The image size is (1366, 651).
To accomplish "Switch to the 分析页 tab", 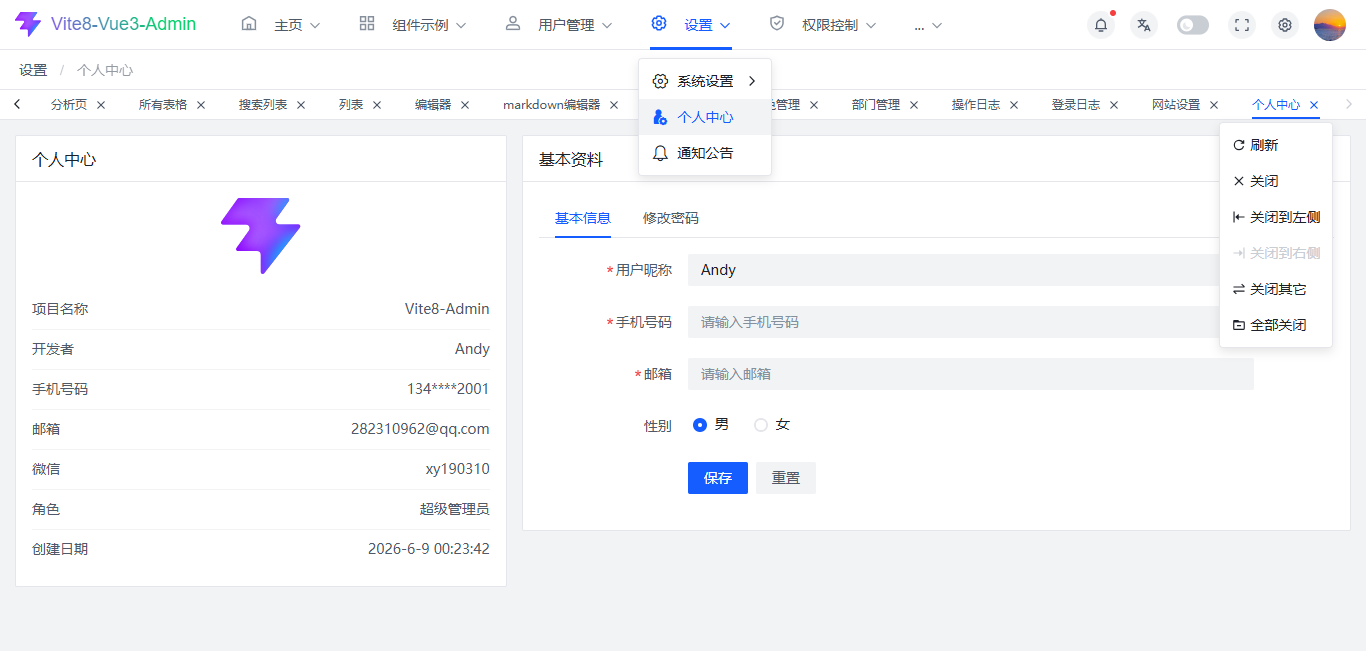I will 69,105.
